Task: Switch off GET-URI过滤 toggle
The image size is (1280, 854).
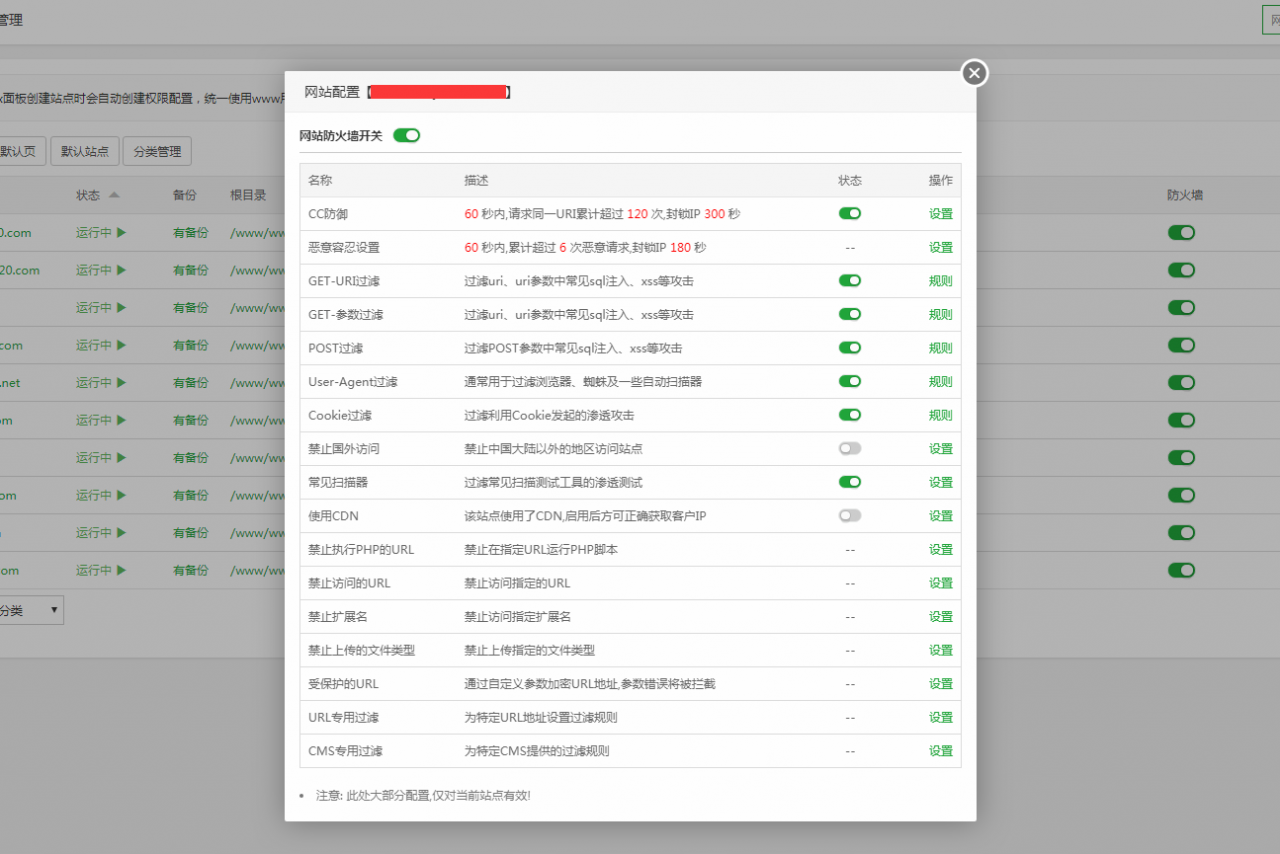Action: pyautogui.click(x=850, y=281)
